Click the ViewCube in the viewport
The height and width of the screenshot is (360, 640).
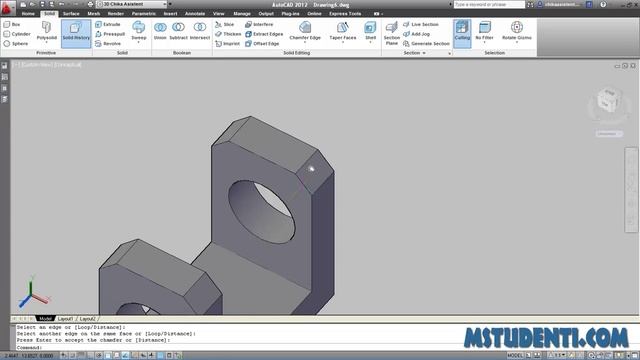(609, 99)
